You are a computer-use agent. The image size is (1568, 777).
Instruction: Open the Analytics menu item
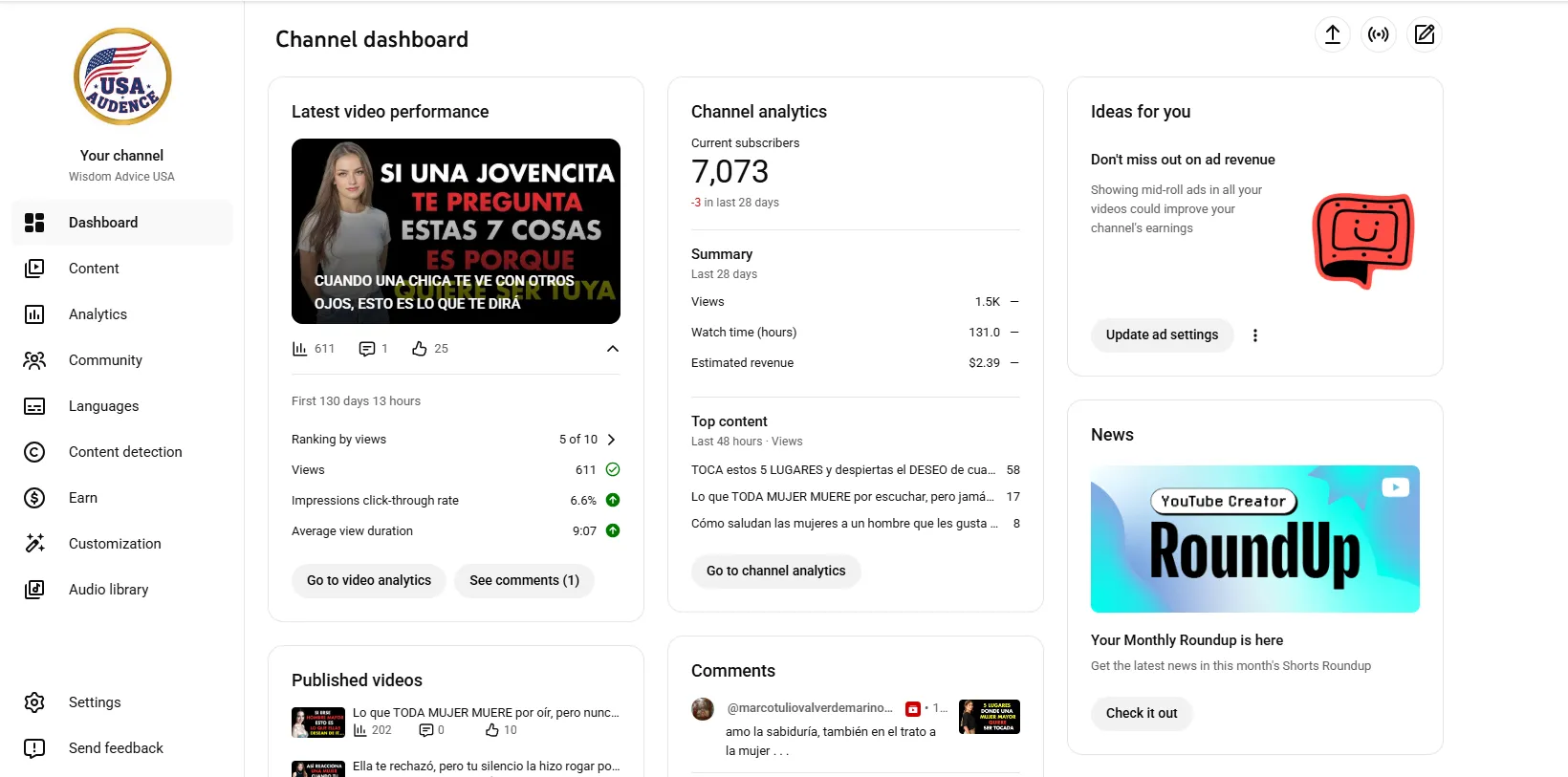(122, 314)
